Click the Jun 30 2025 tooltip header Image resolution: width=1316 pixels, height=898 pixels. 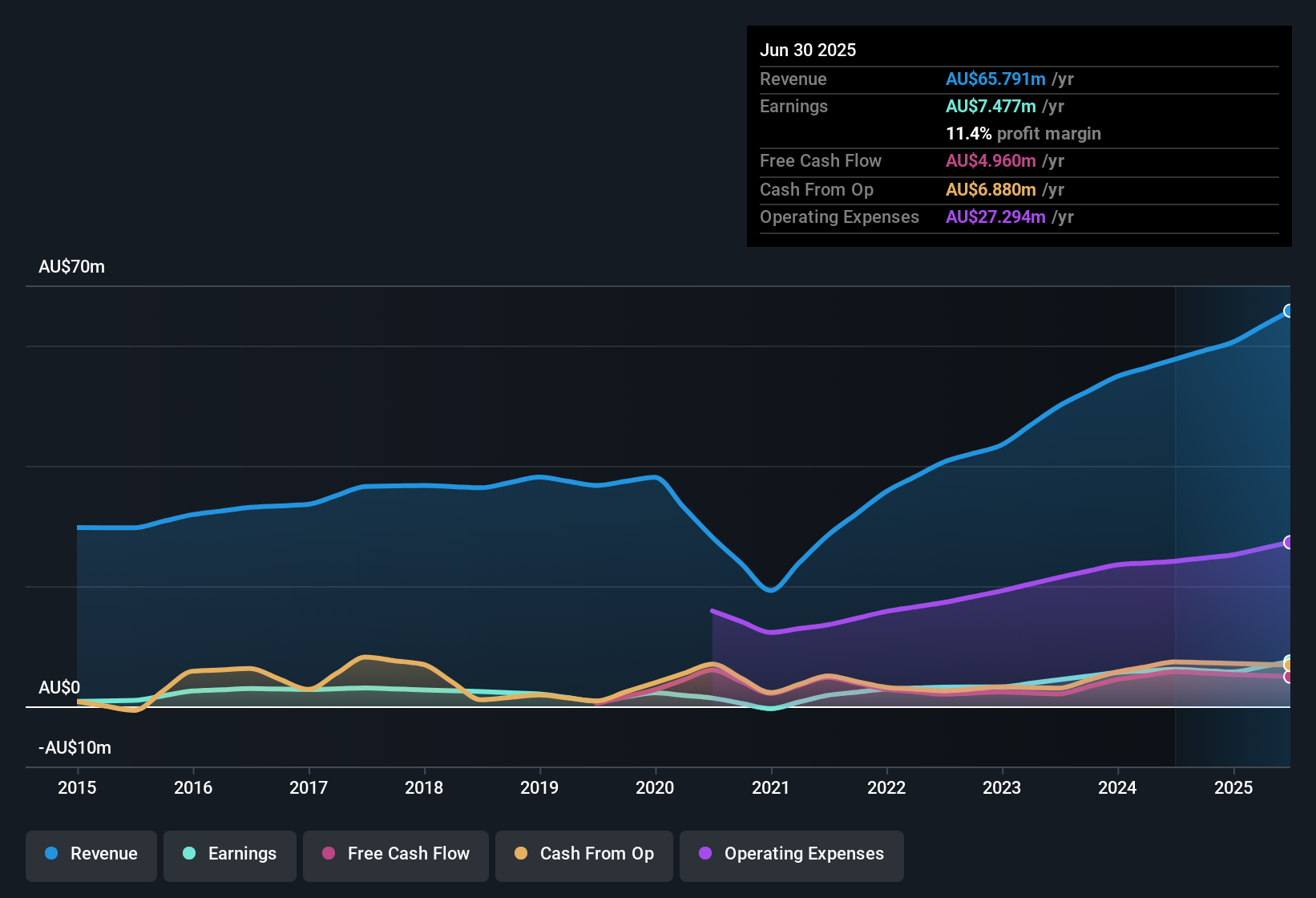(808, 50)
